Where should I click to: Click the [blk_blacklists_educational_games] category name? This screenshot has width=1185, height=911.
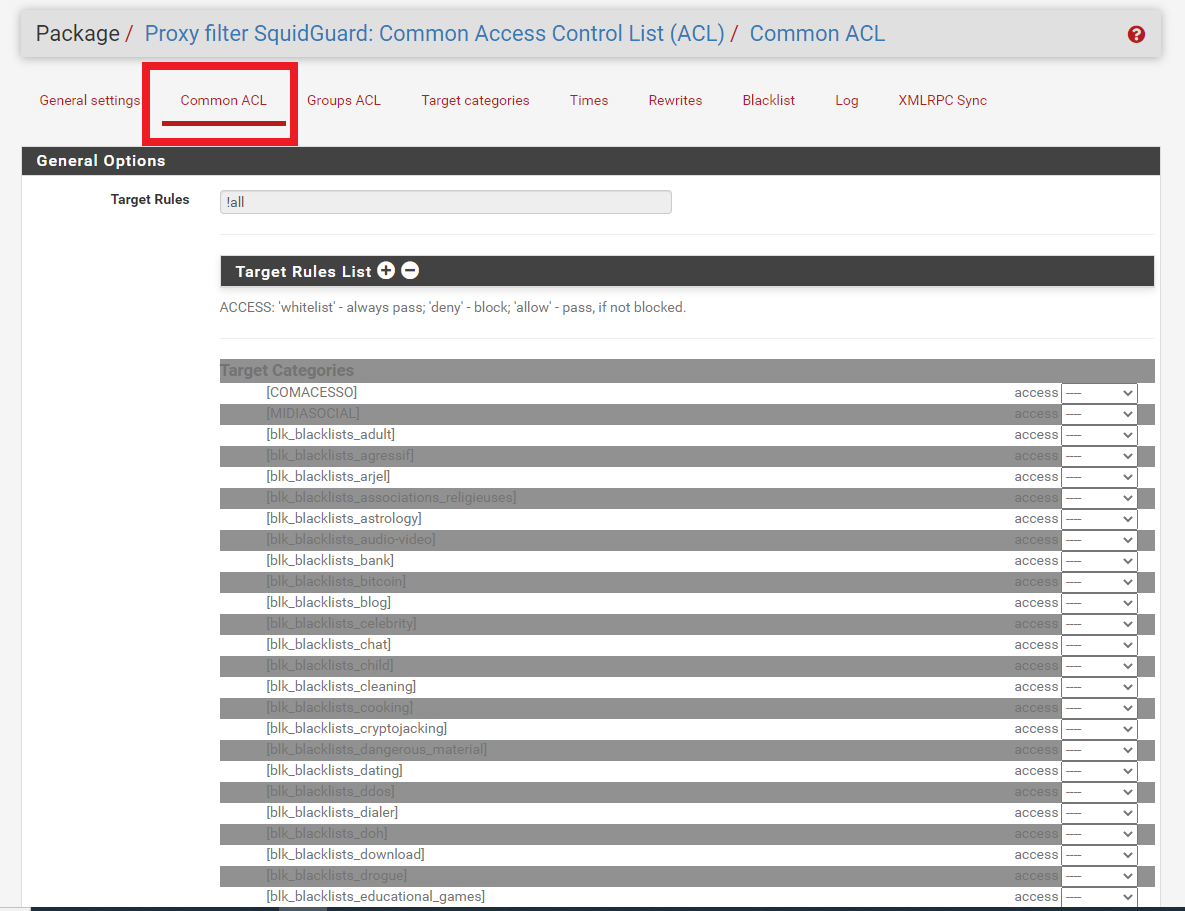(376, 897)
